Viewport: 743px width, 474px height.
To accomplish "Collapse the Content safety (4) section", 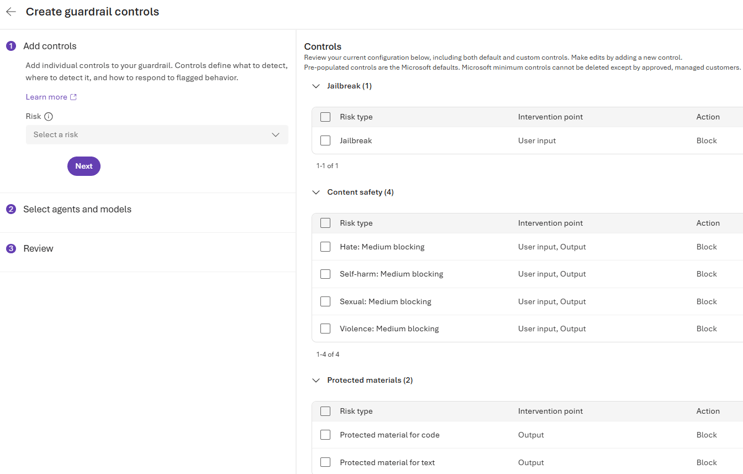I will 316,192.
